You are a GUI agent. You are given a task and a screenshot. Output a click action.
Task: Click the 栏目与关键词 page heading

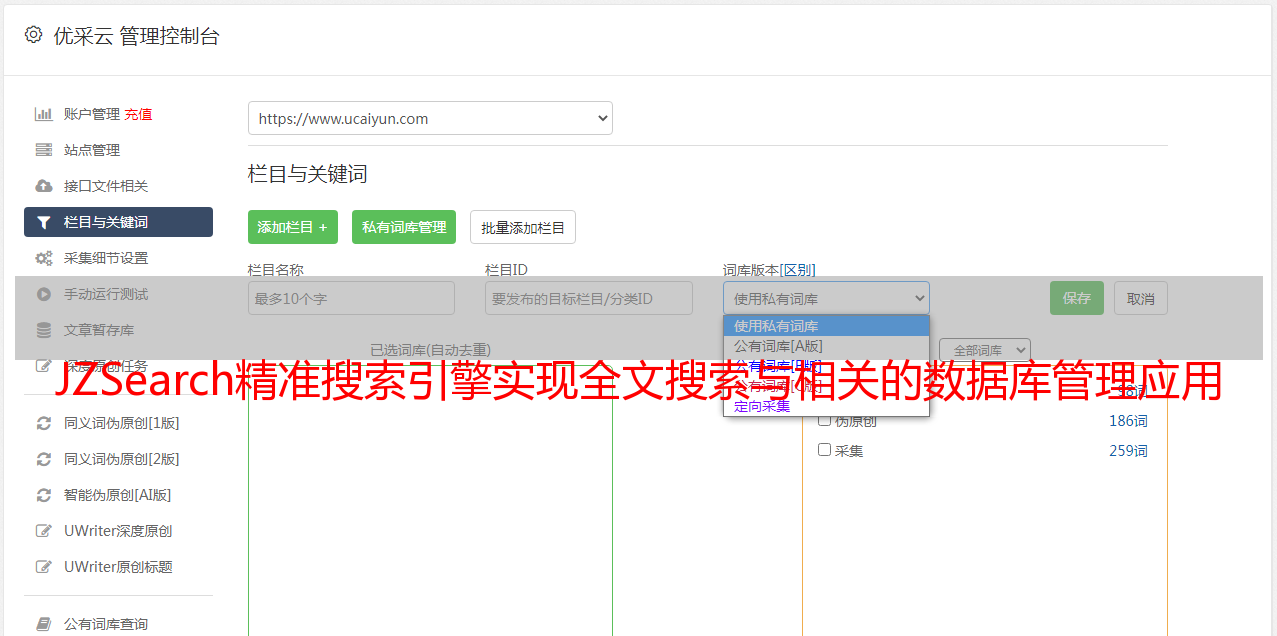pos(308,174)
